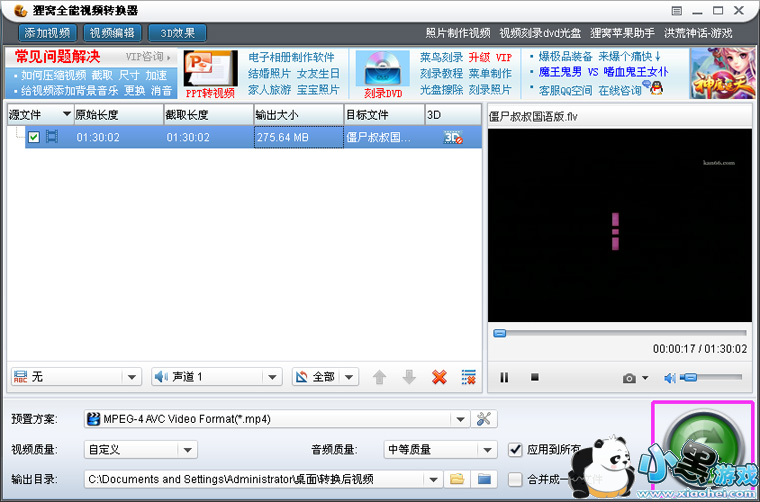Open 给视频添加背景音乐 help link
This screenshot has width=760, height=502.
[70, 90]
